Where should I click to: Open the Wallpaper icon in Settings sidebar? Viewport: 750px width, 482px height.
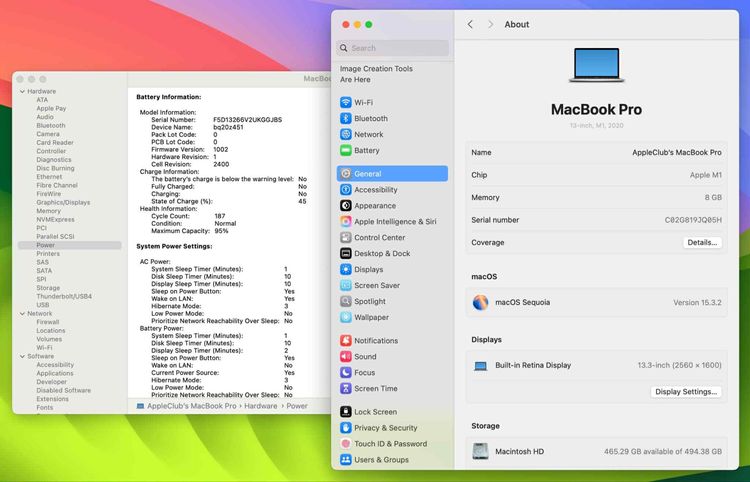point(346,317)
